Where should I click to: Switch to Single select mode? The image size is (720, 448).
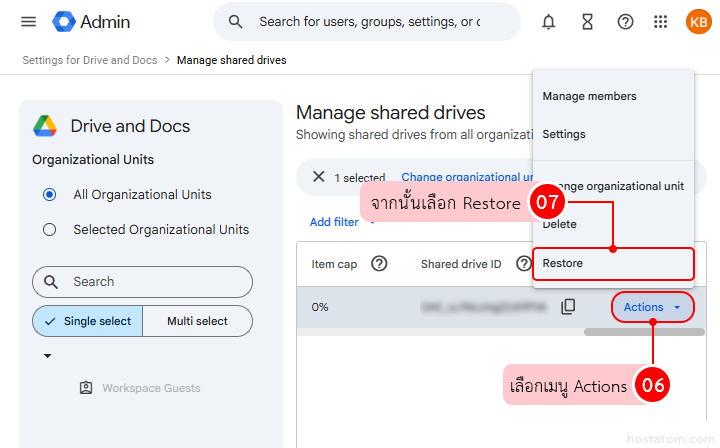tap(88, 321)
